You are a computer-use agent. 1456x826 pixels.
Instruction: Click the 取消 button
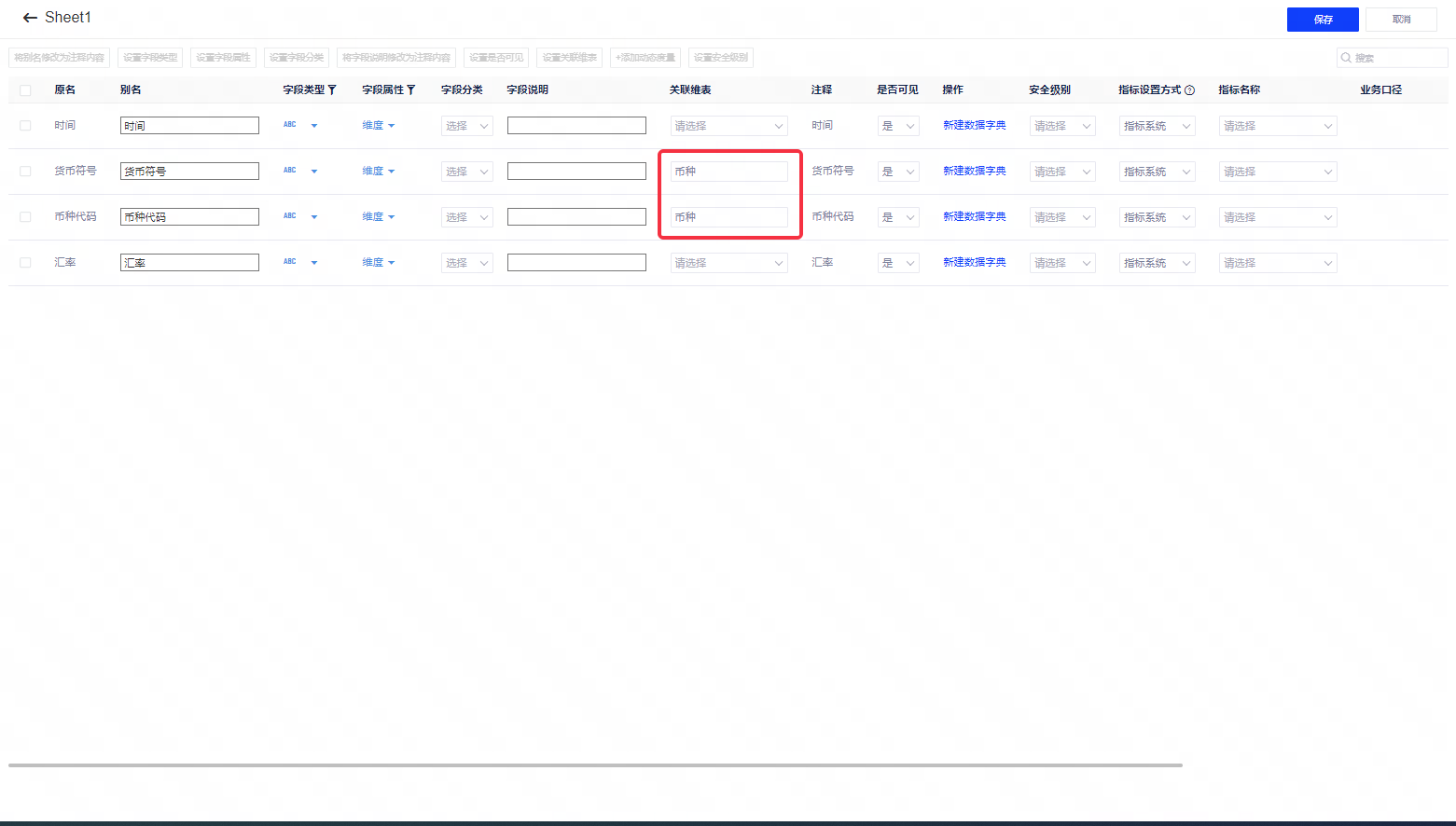coord(1401,20)
